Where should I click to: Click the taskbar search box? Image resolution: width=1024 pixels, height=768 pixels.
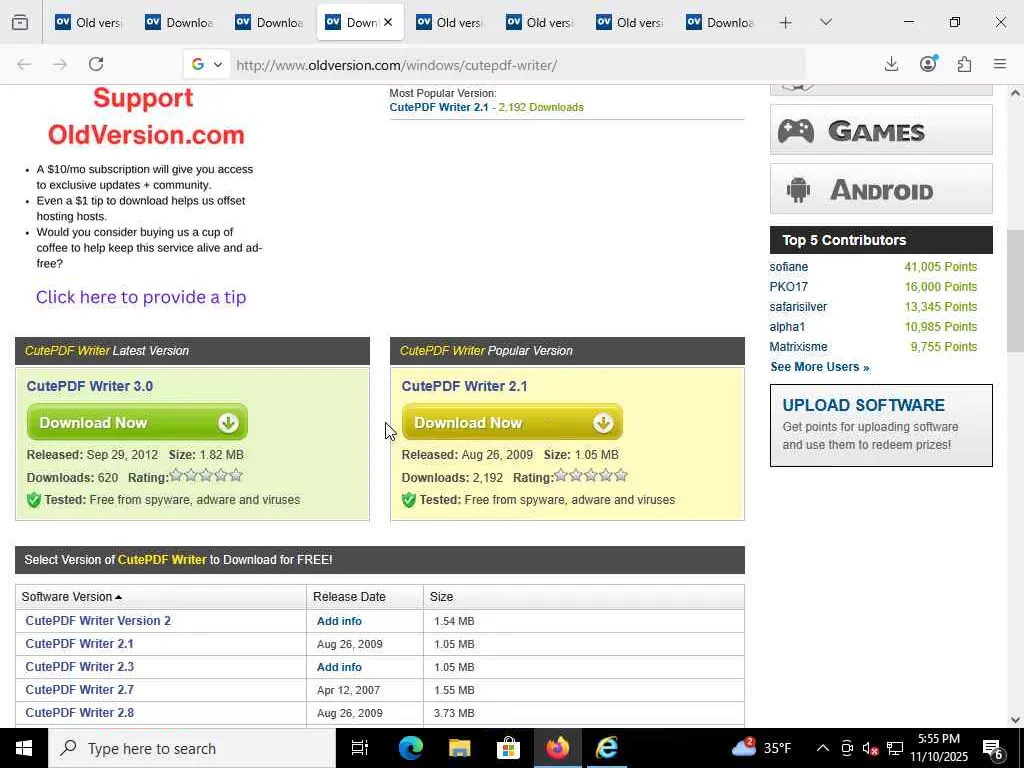[191, 748]
